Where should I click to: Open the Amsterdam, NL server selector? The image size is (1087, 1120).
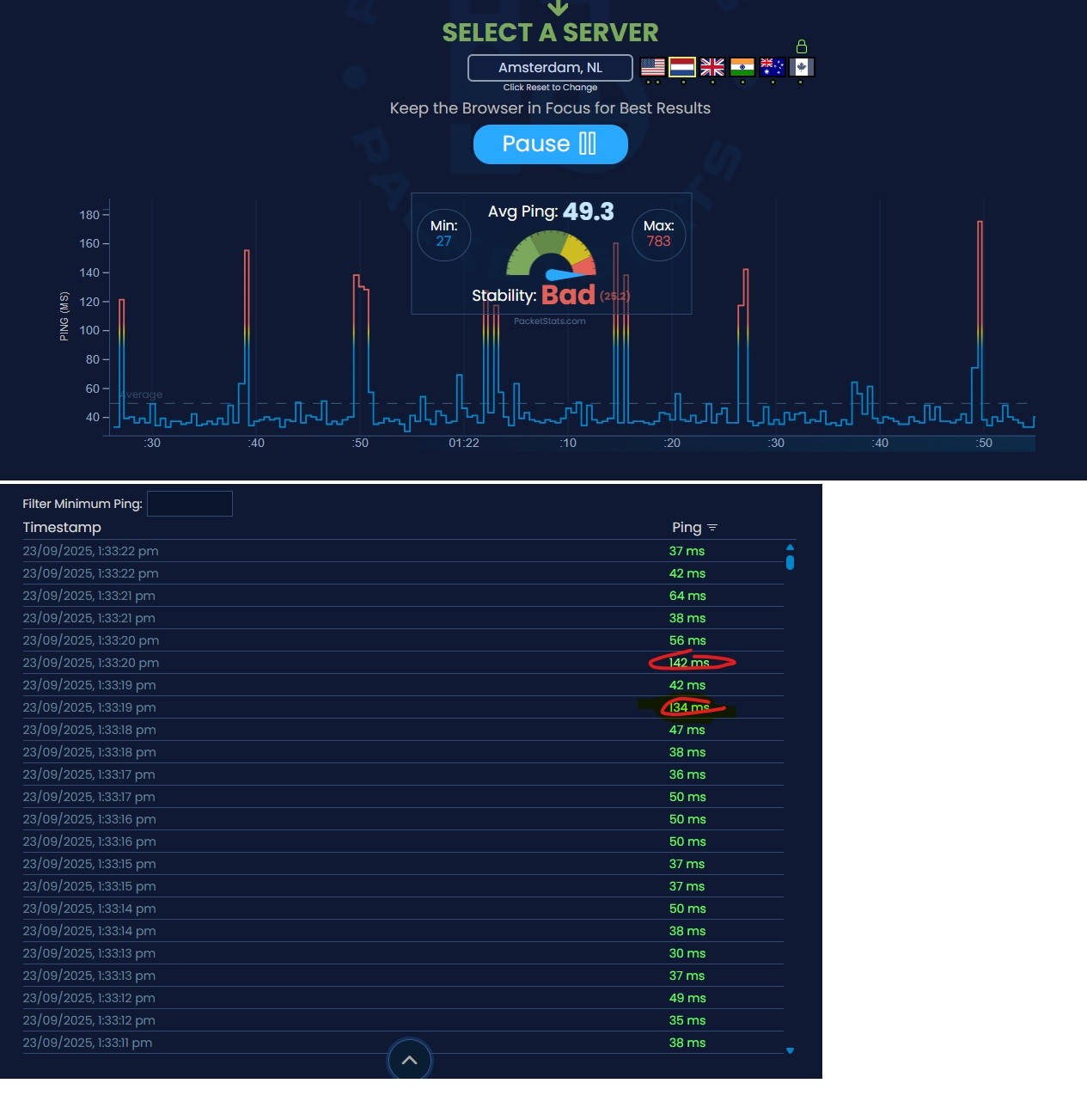(550, 68)
